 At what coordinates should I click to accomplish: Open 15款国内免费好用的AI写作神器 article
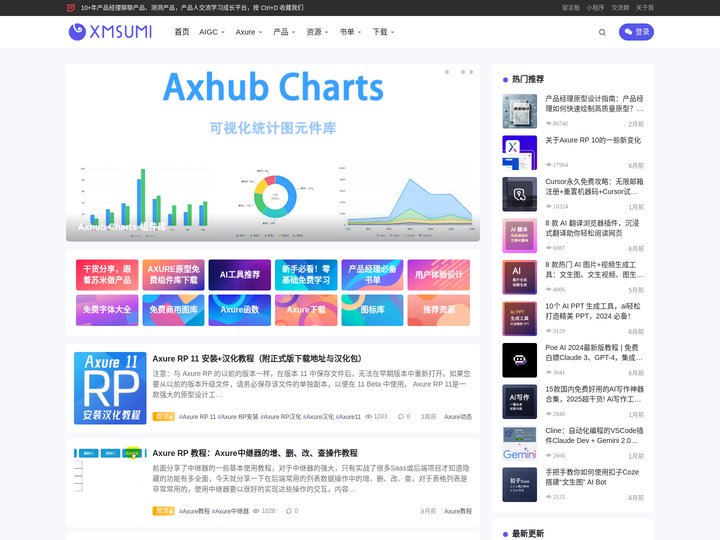click(594, 394)
